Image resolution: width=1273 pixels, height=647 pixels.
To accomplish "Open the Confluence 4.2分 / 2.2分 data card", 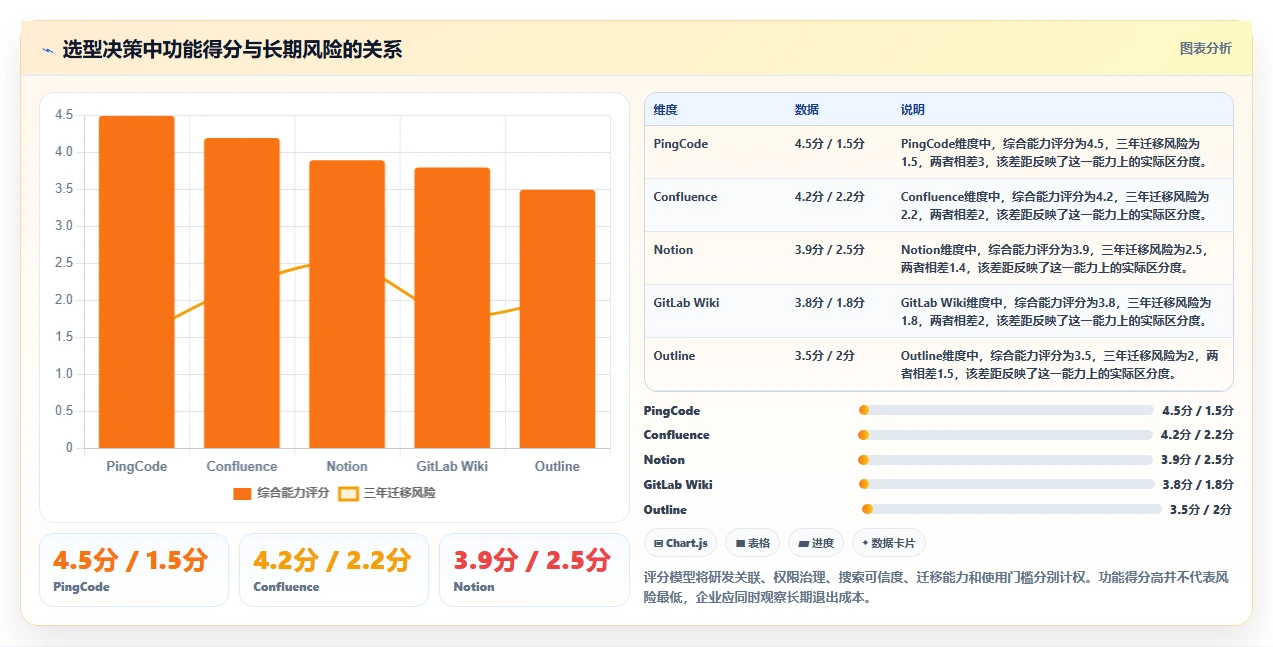I will [334, 570].
